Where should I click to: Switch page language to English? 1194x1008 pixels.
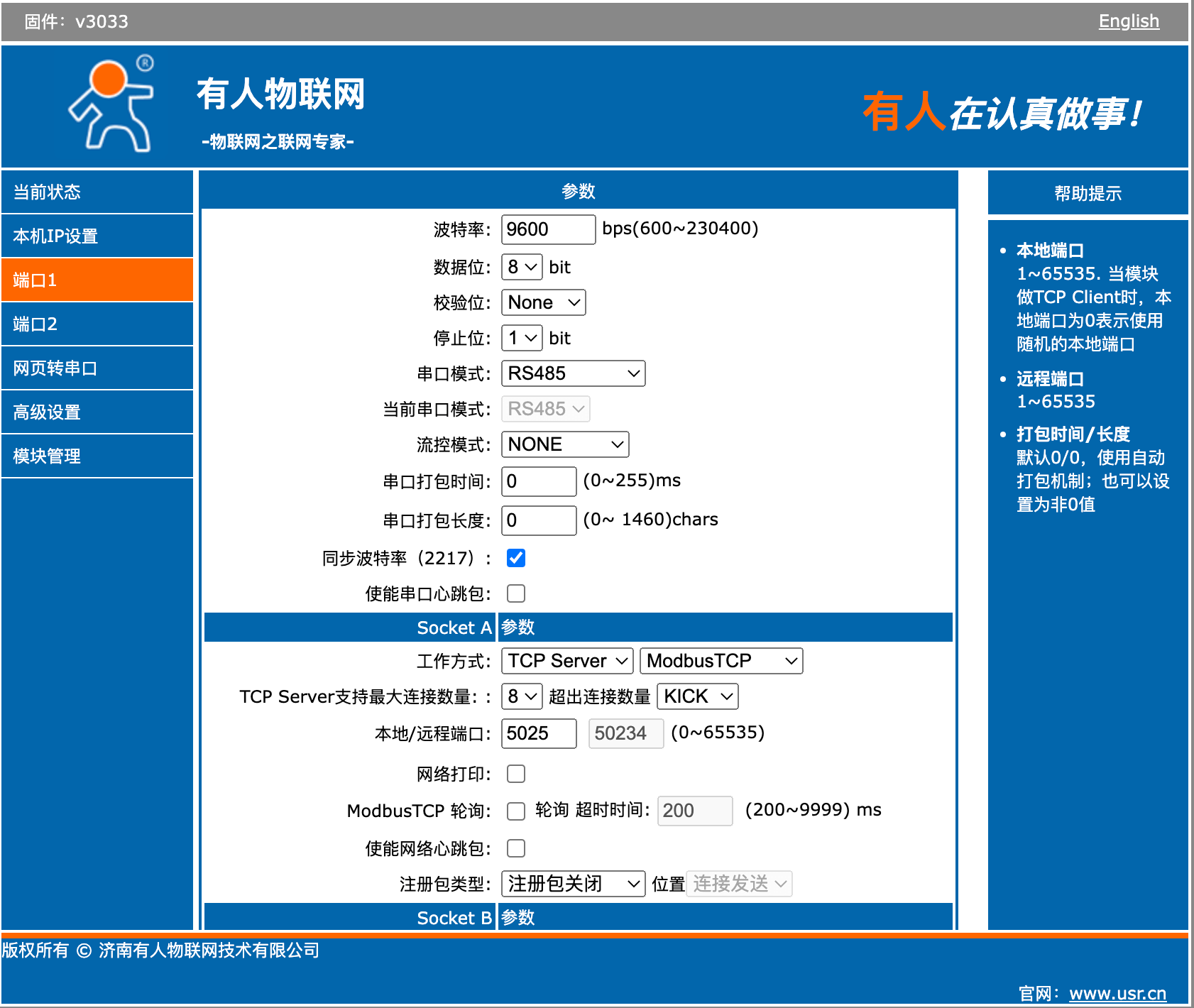pos(1129,21)
